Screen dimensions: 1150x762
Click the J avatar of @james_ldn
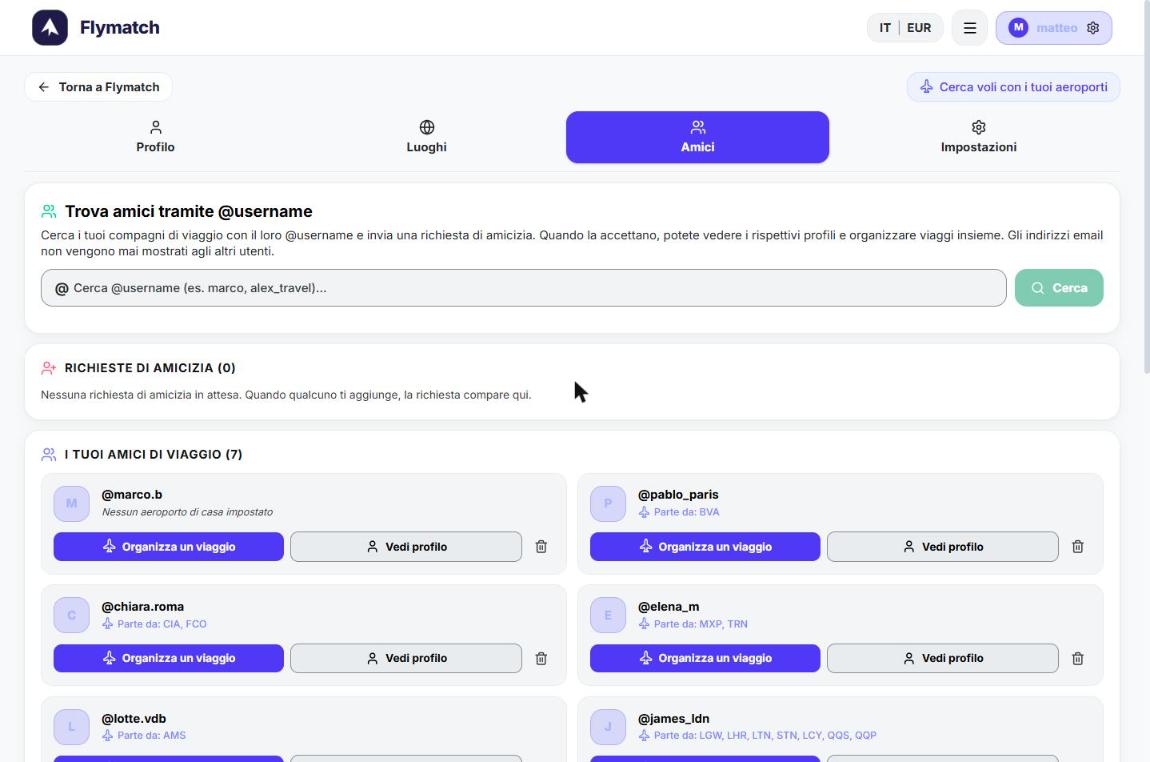(608, 727)
